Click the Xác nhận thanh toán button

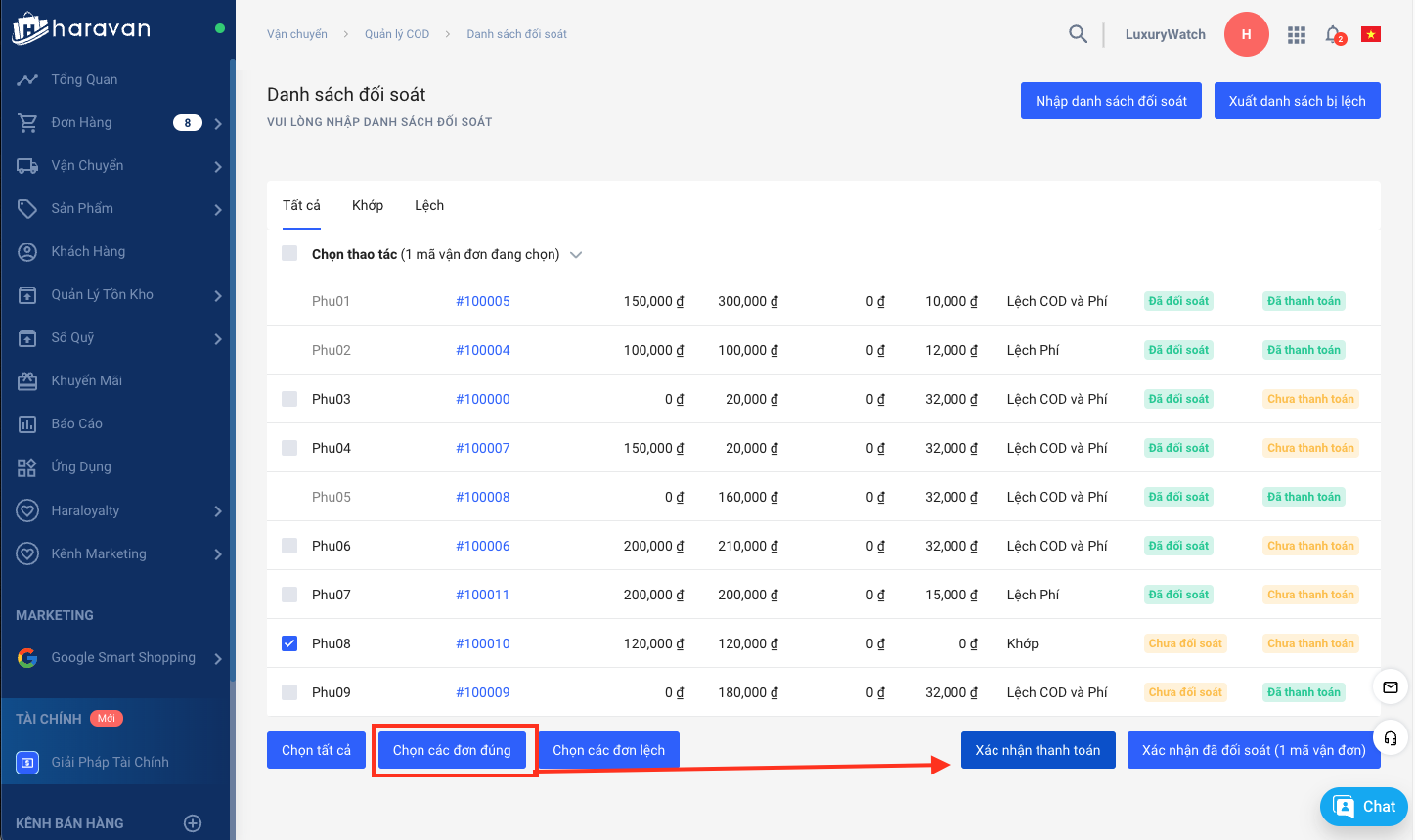click(x=1038, y=750)
